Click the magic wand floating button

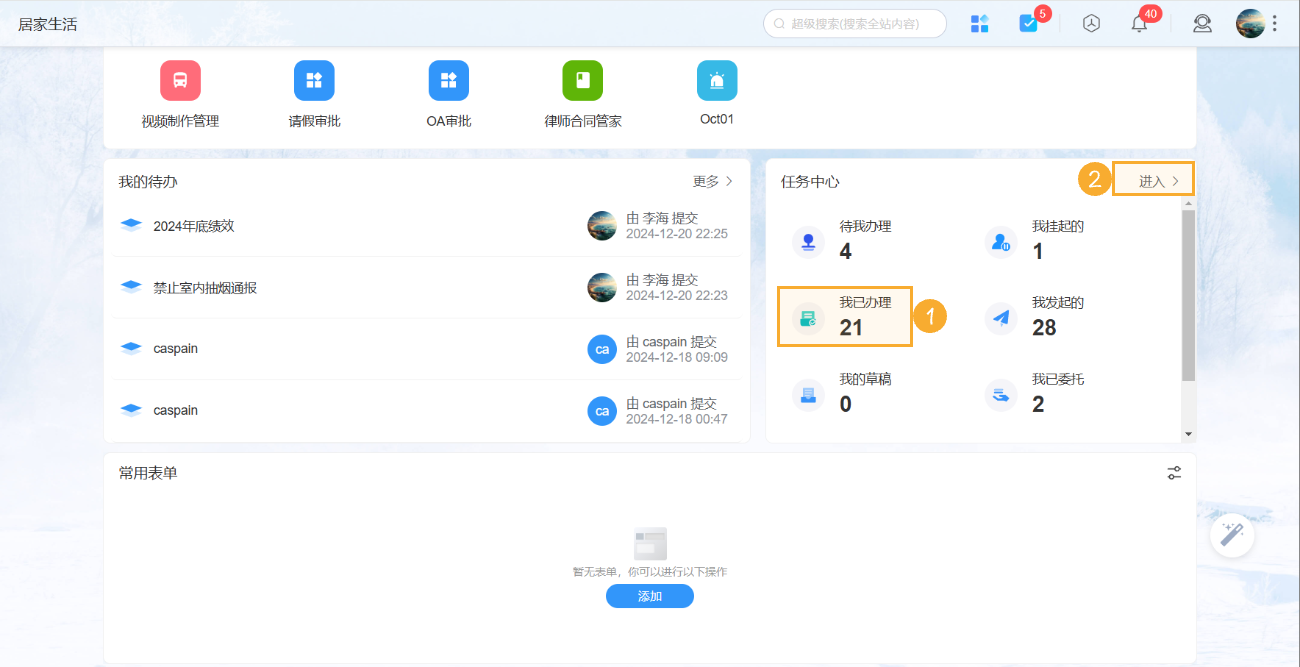(1232, 535)
